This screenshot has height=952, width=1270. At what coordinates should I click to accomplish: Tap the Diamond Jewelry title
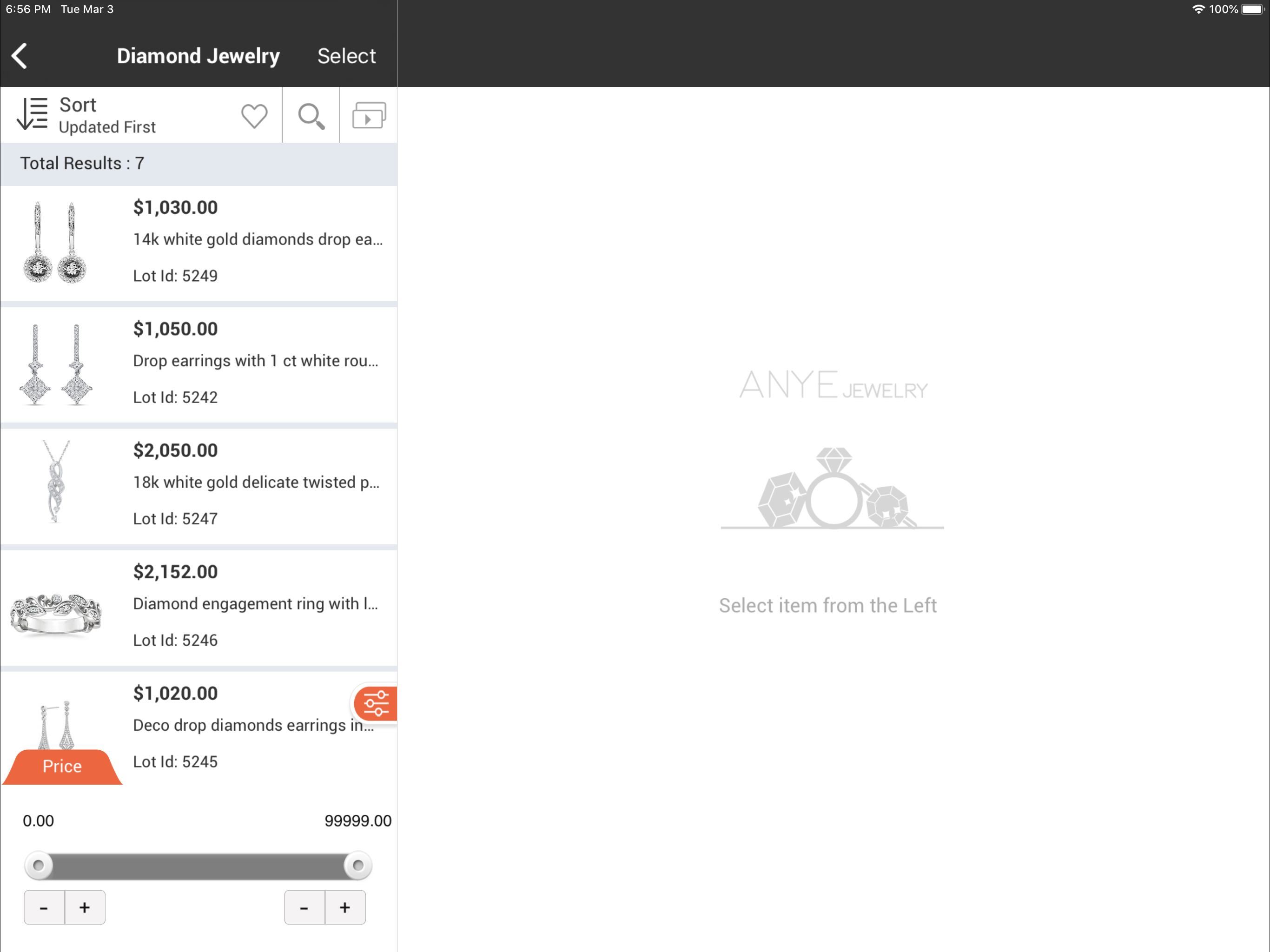[198, 56]
